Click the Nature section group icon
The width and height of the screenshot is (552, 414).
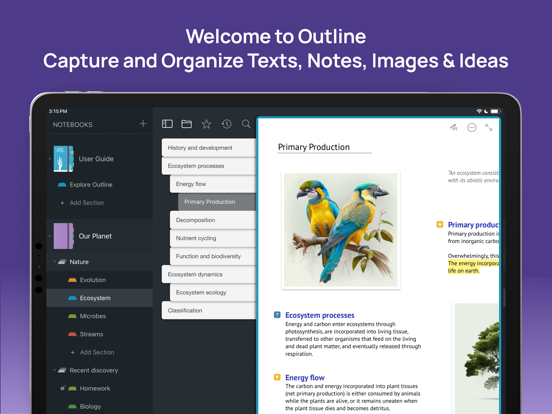[62, 262]
